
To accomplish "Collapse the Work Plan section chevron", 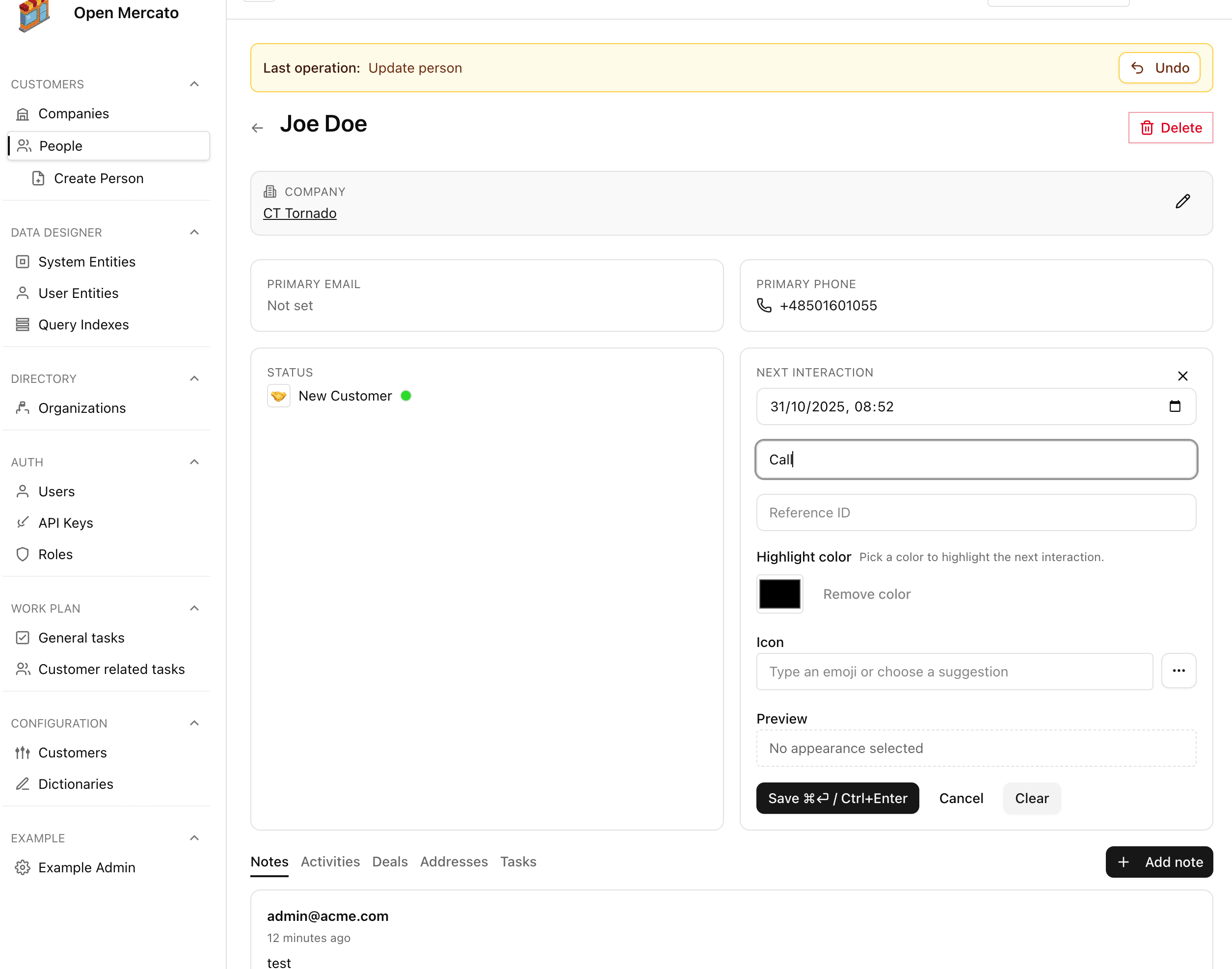I will pyautogui.click(x=194, y=608).
